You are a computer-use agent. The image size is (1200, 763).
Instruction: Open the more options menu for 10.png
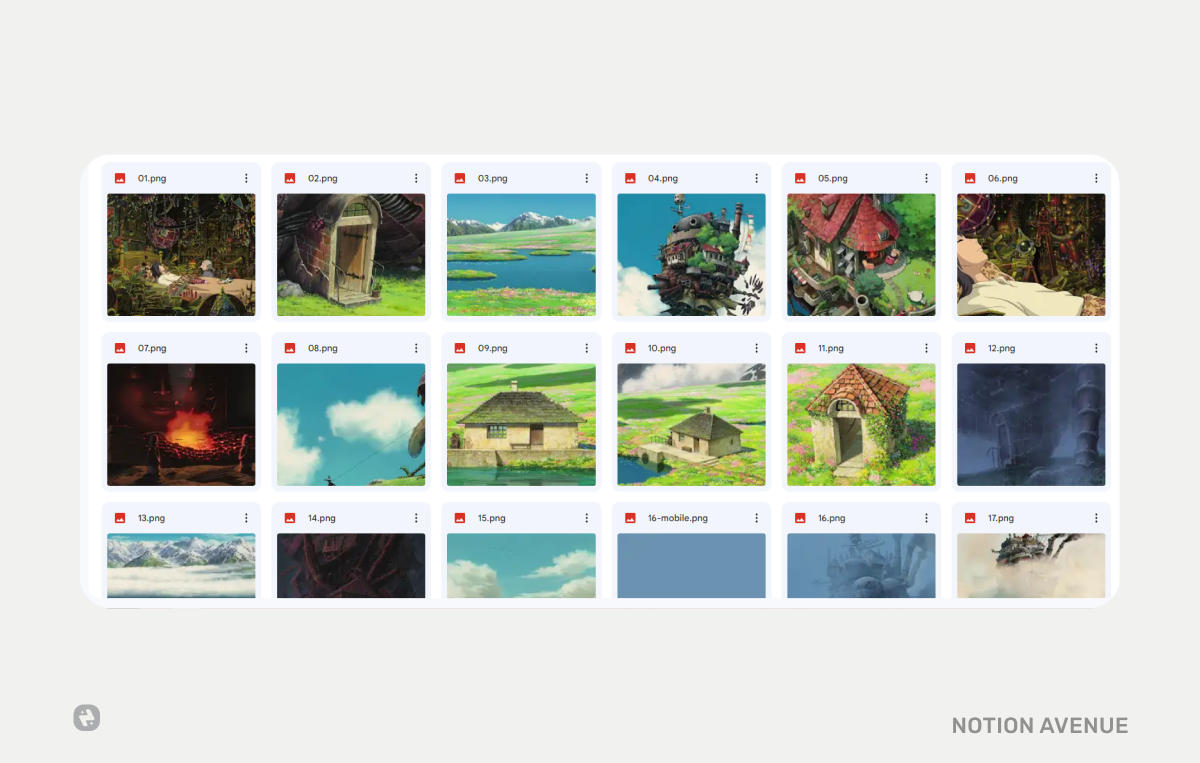tap(756, 348)
